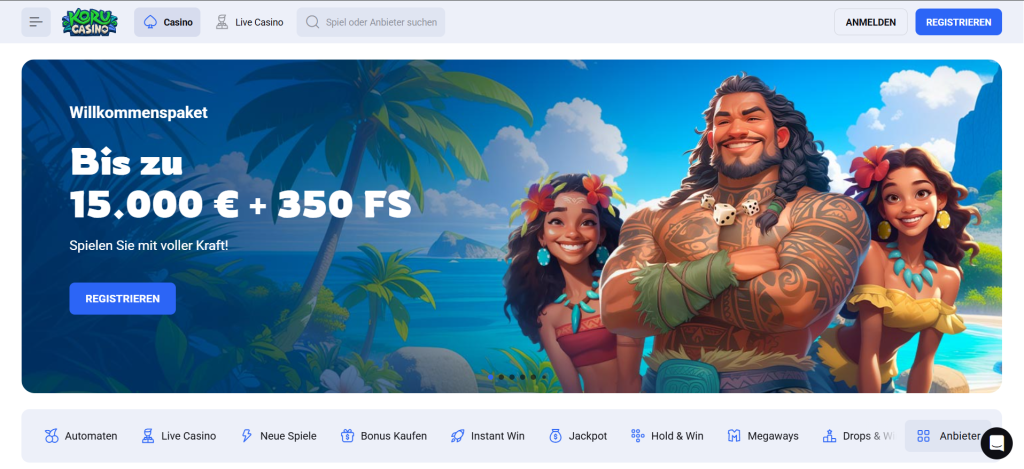Open the live chat support bubble
The width and height of the screenshot is (1024, 469).
click(x=997, y=443)
